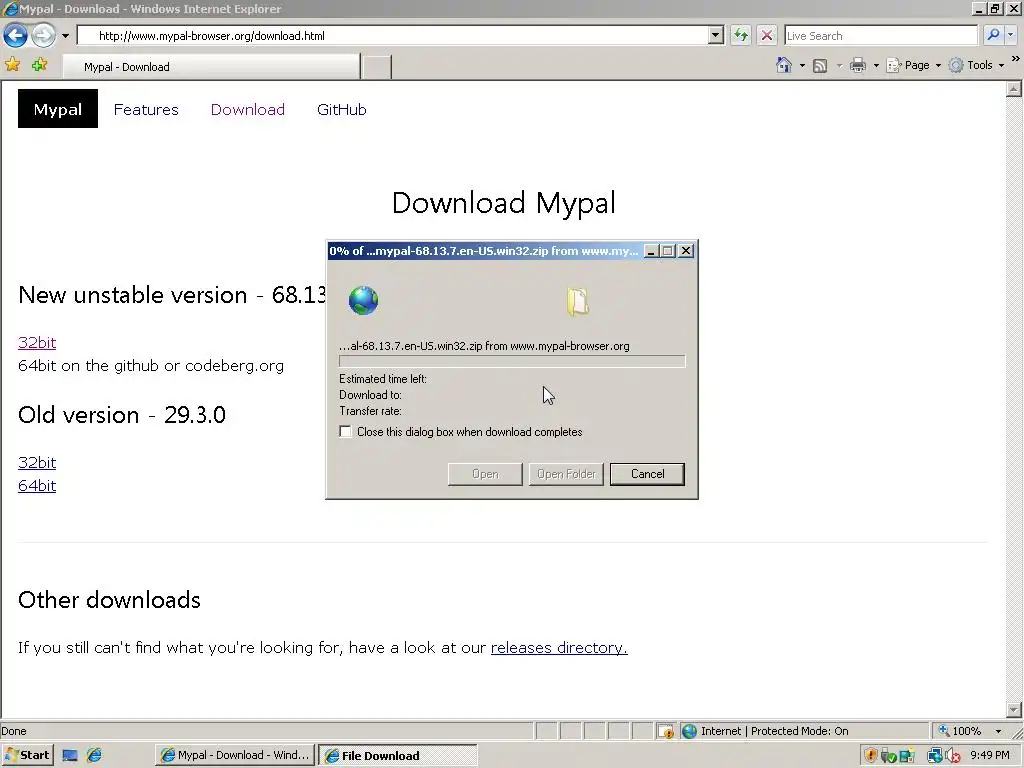This screenshot has width=1024, height=768.
Task: Click Safely Remove Hardware tray icon
Action: click(x=888, y=756)
